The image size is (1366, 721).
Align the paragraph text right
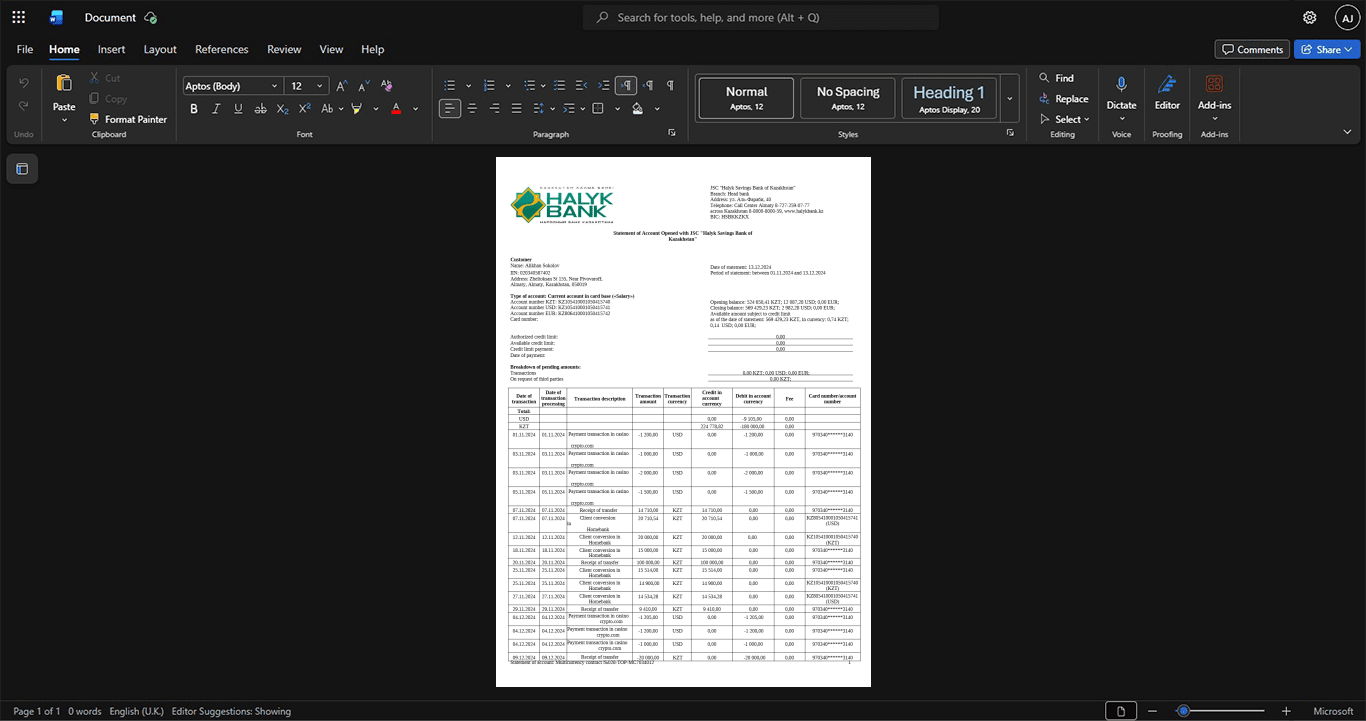(x=494, y=108)
